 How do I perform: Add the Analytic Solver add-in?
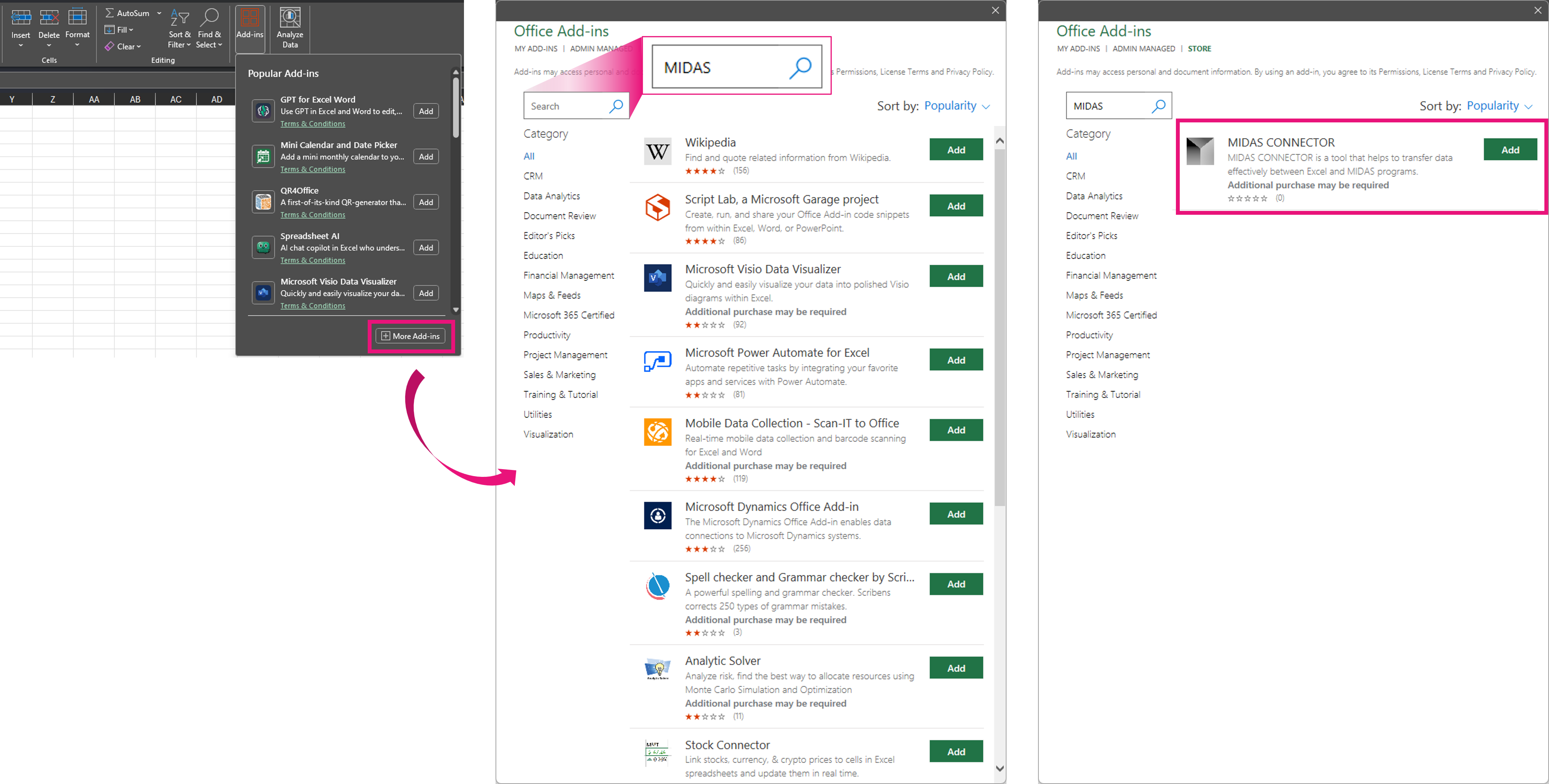(x=956, y=668)
